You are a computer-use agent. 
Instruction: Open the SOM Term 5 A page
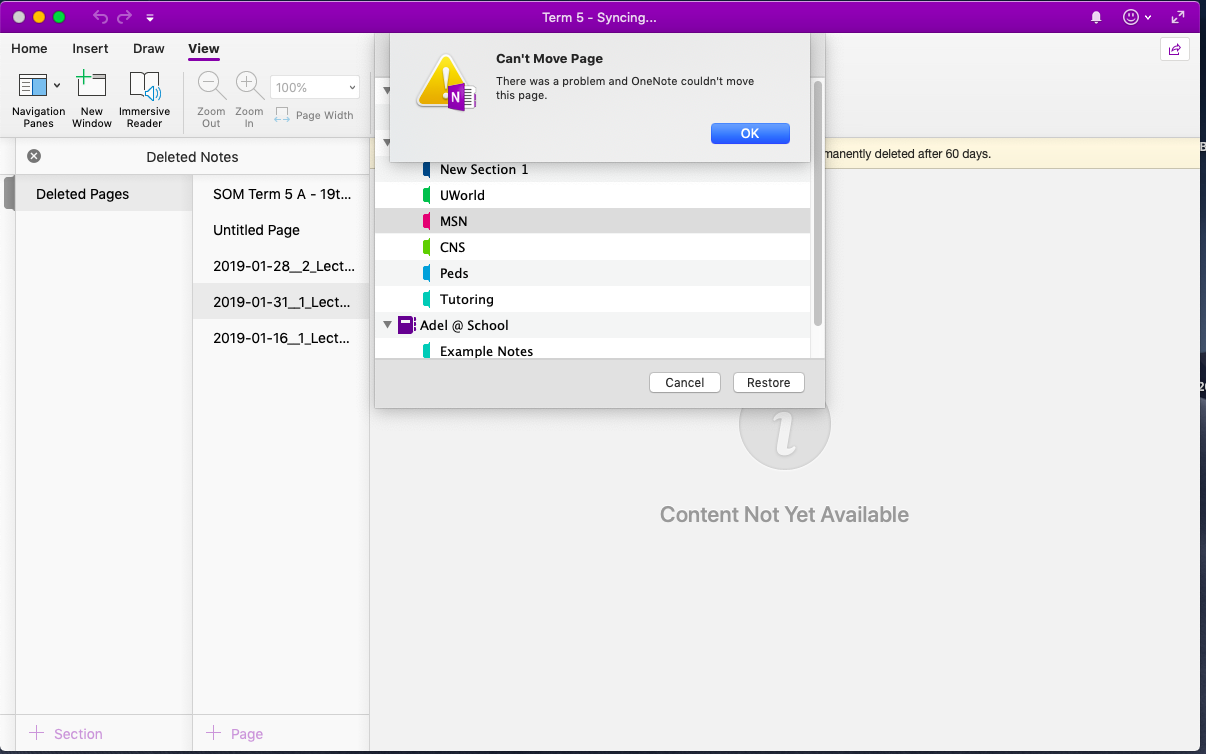[281, 194]
